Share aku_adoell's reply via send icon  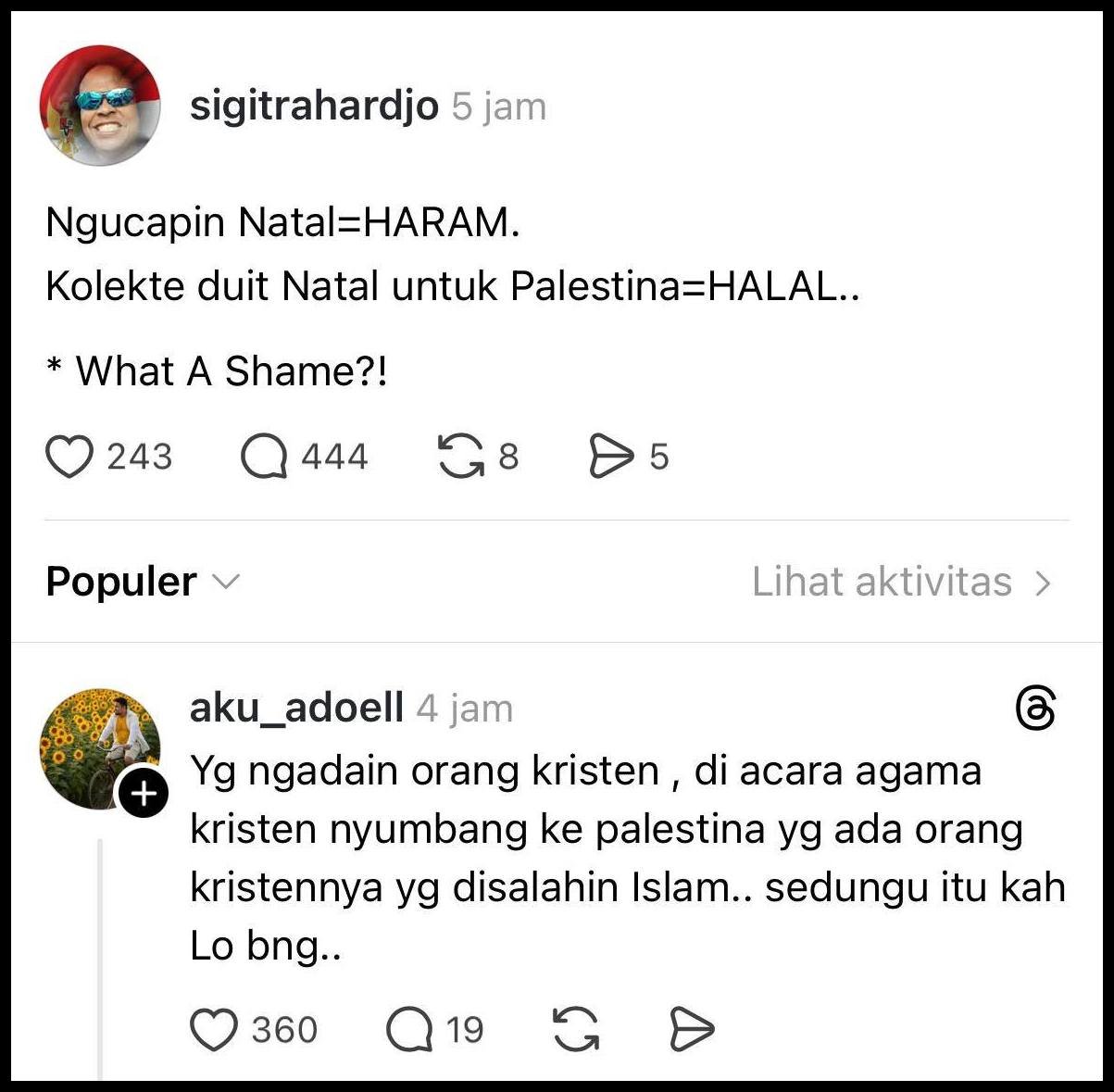[x=691, y=1030]
